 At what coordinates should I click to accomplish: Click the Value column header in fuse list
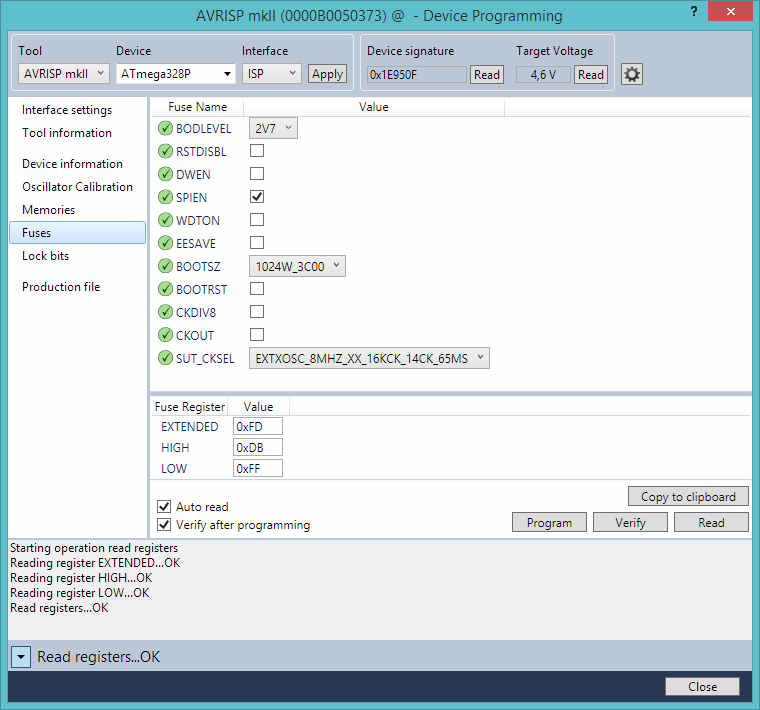374,107
